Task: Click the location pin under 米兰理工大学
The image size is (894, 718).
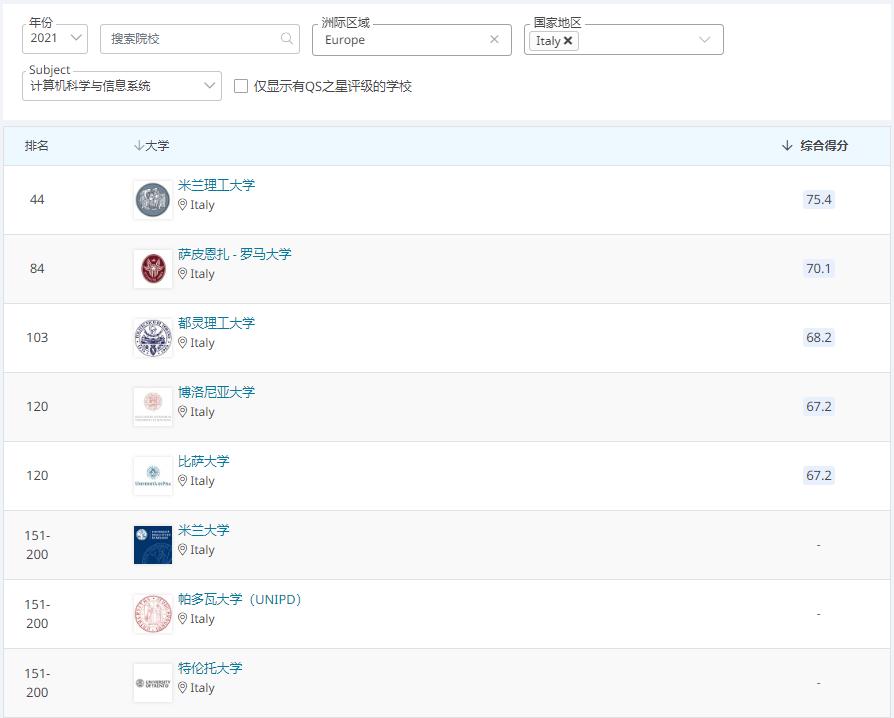Action: coord(182,205)
